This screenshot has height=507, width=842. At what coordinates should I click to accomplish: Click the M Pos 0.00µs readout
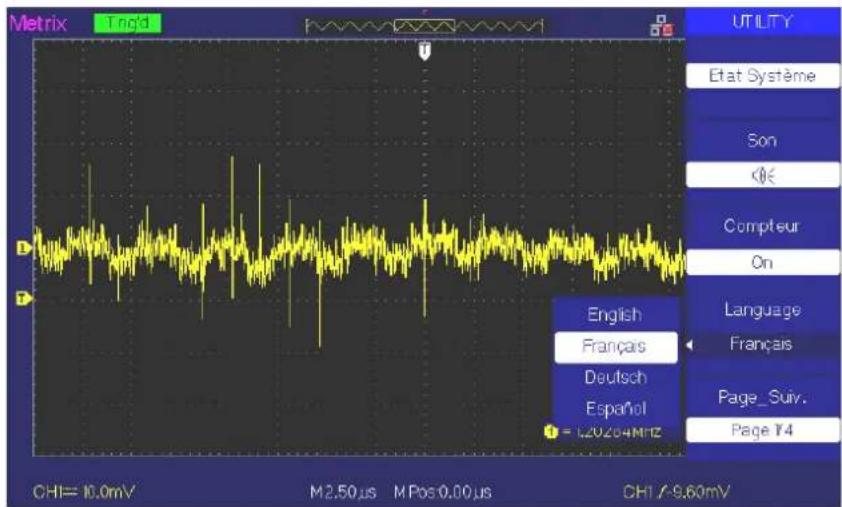[x=442, y=492]
